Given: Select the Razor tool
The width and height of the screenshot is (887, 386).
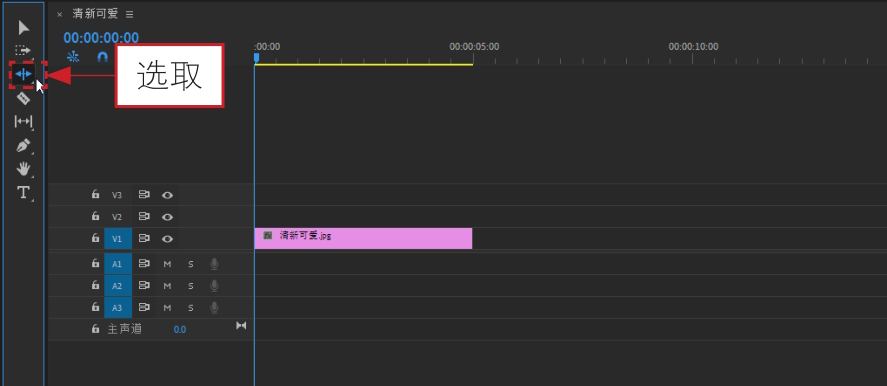Looking at the screenshot, I should click(23, 98).
